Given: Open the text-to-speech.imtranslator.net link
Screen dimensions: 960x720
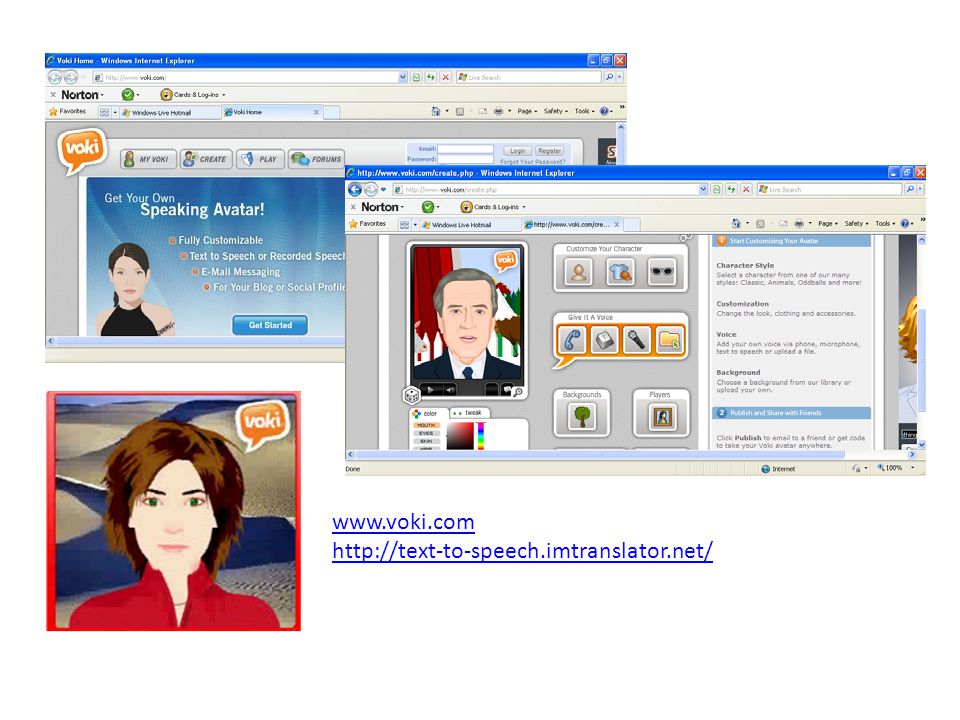Looking at the screenshot, I should point(522,551).
